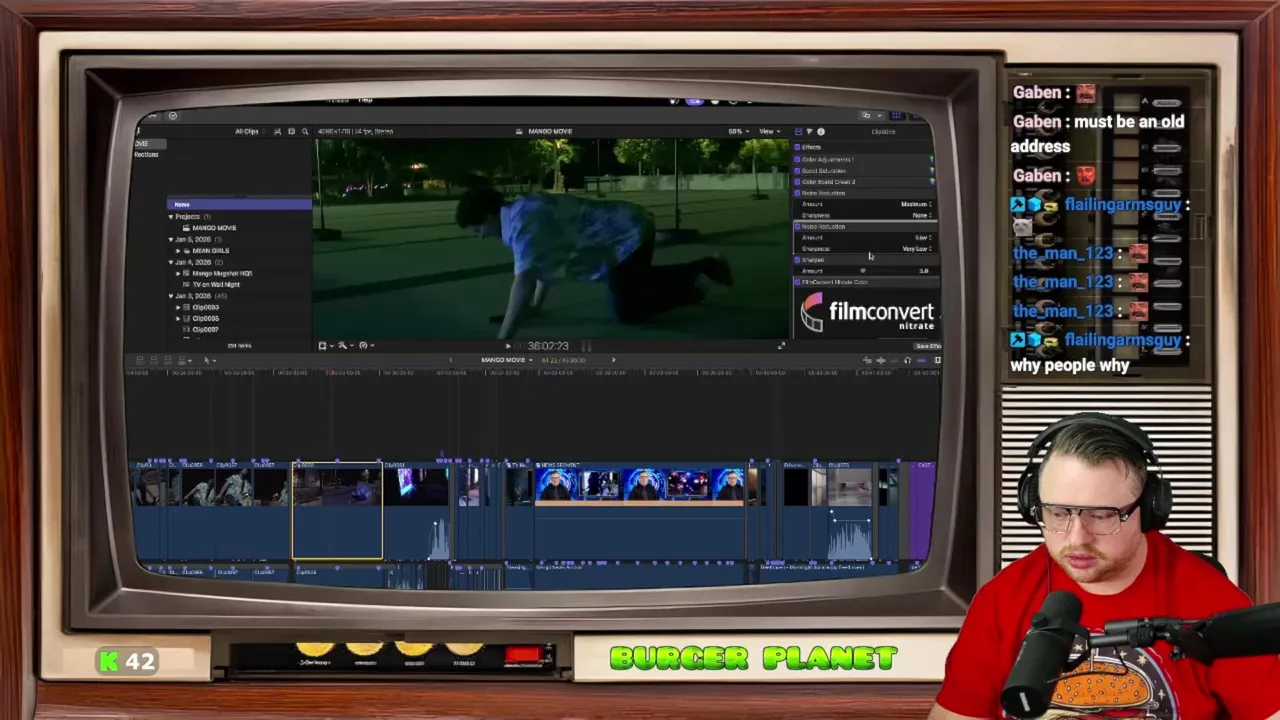Toggle FilmConvert Nitrate Color checkbox

click(797, 282)
